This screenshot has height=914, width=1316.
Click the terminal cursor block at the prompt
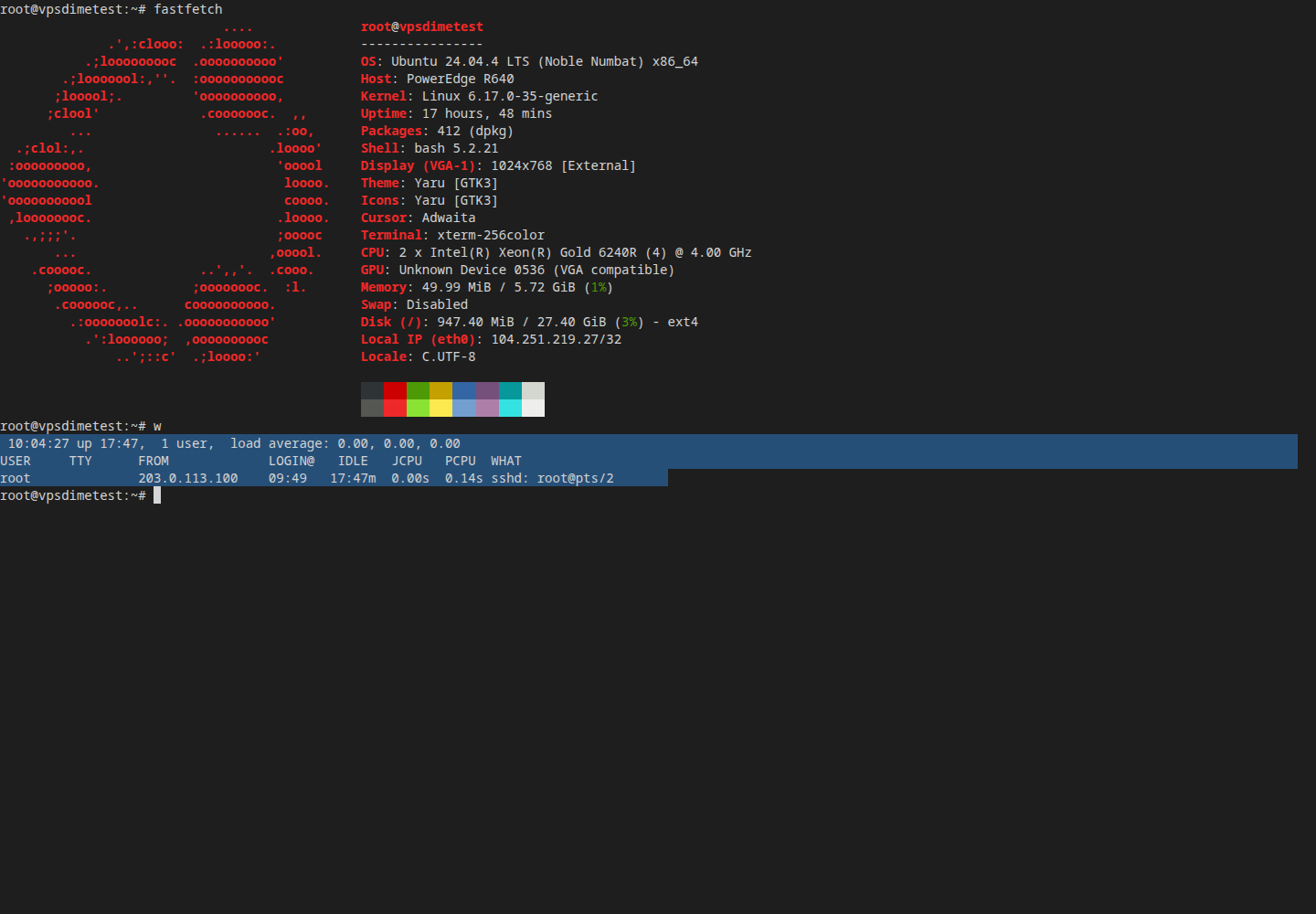pyautogui.click(x=157, y=495)
